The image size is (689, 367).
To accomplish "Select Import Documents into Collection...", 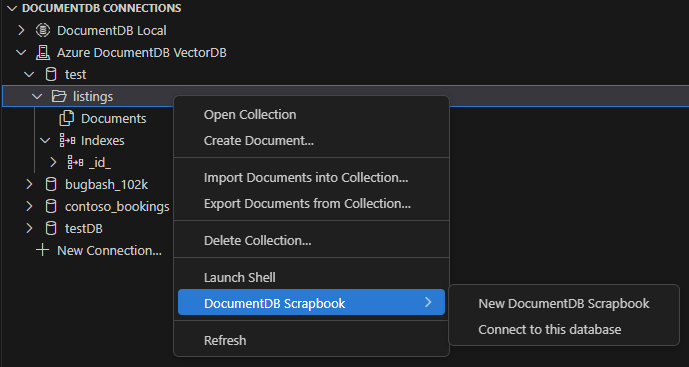I will (311, 178).
